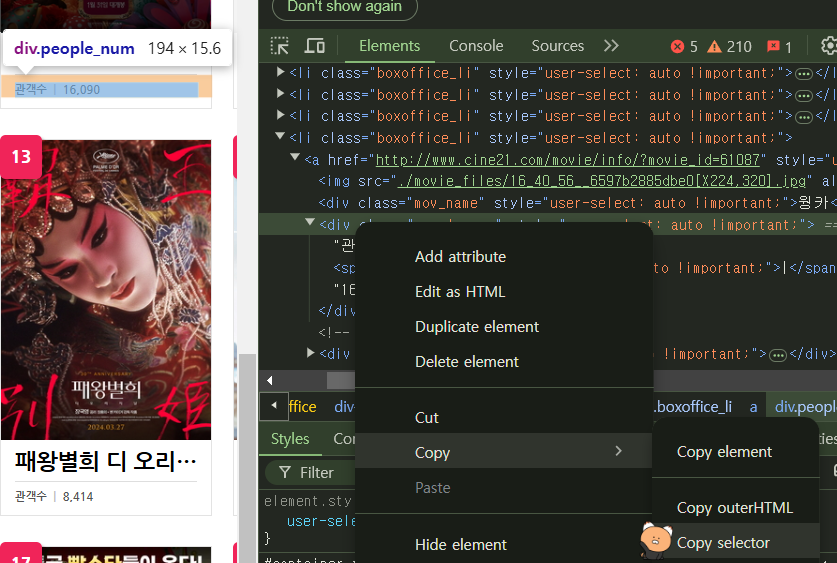Switch to the Console tab

[x=476, y=46]
